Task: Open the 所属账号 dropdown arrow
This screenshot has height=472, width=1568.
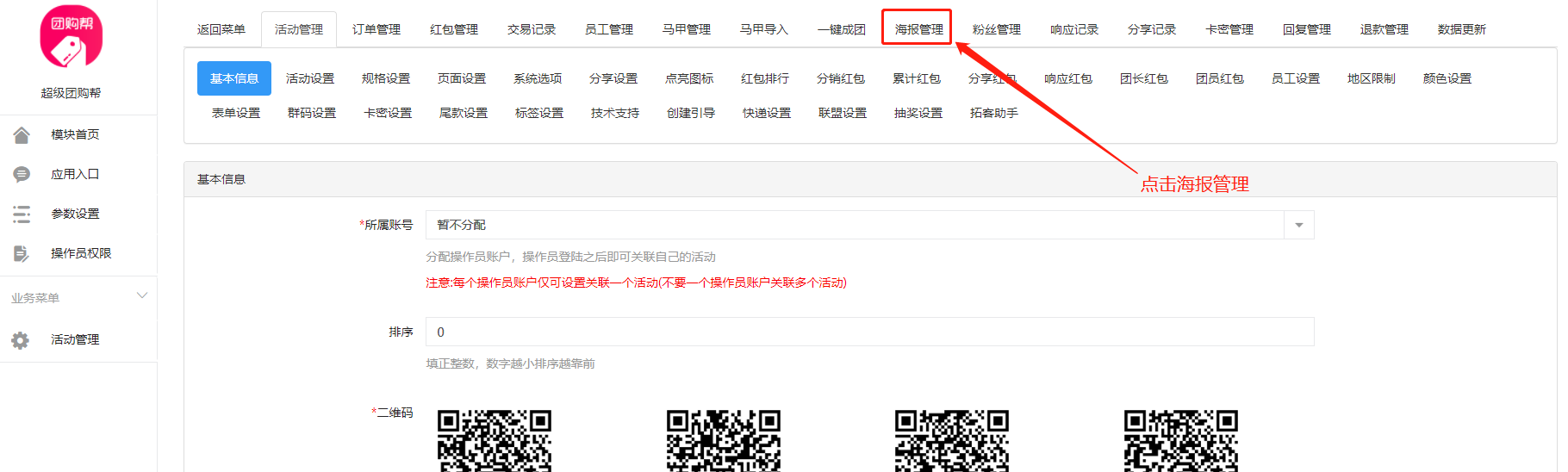Action: pyautogui.click(x=1298, y=225)
